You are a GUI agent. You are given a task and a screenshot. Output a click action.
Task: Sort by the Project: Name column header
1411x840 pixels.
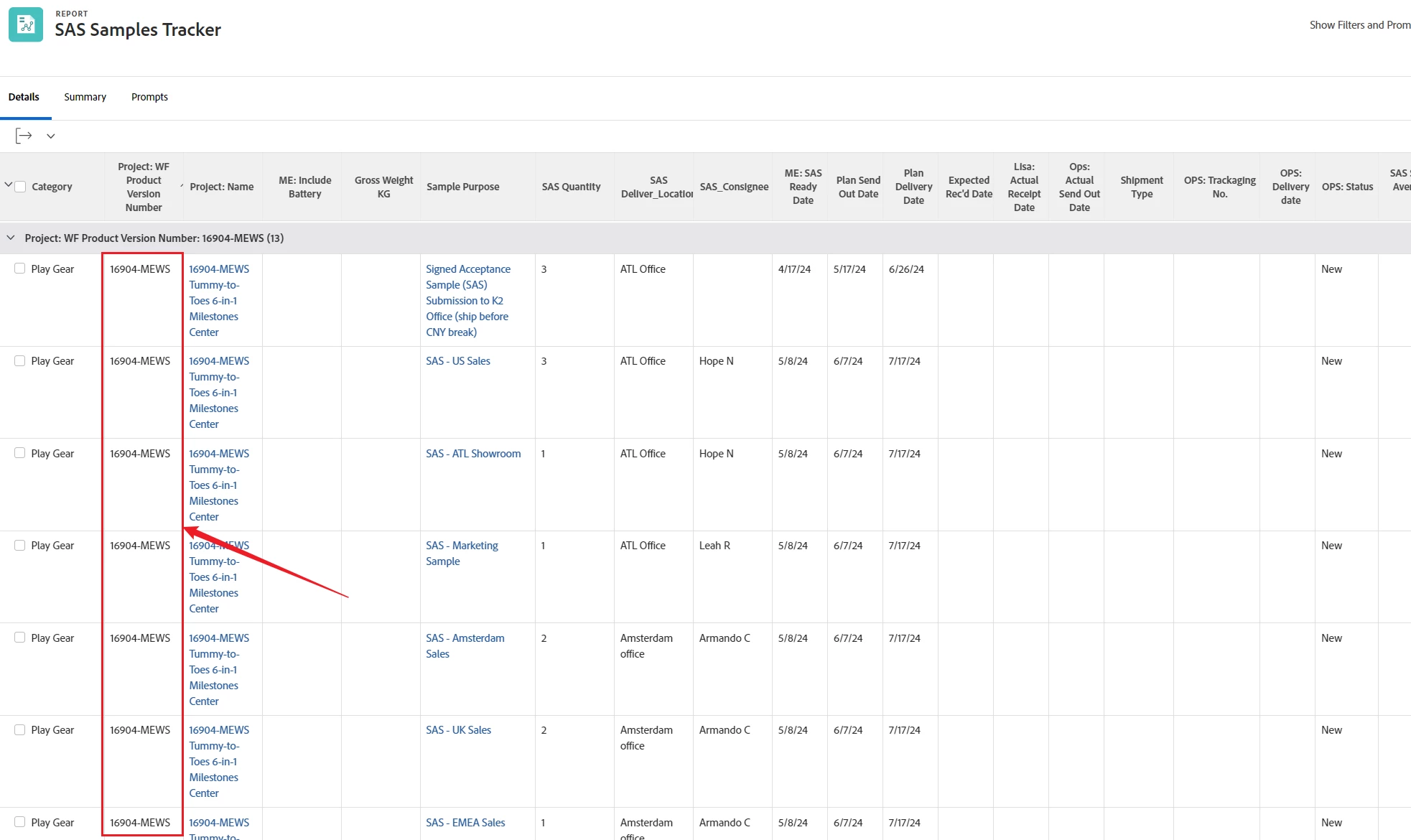(221, 187)
